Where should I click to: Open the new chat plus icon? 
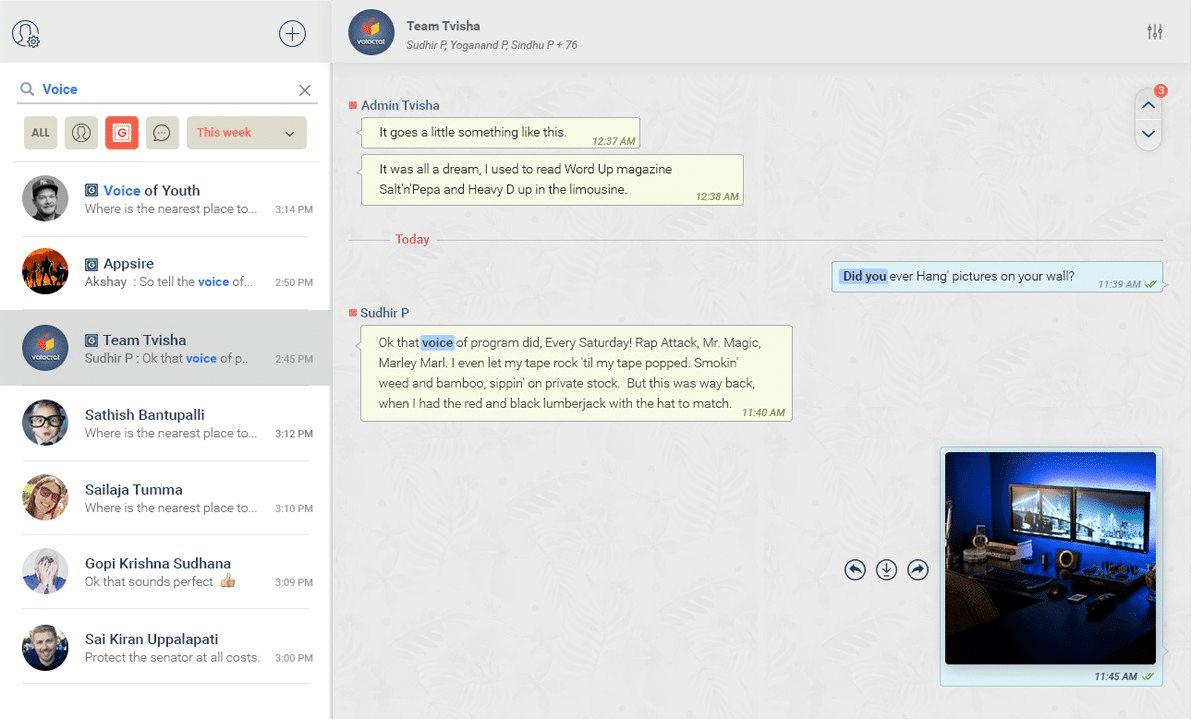(x=292, y=32)
